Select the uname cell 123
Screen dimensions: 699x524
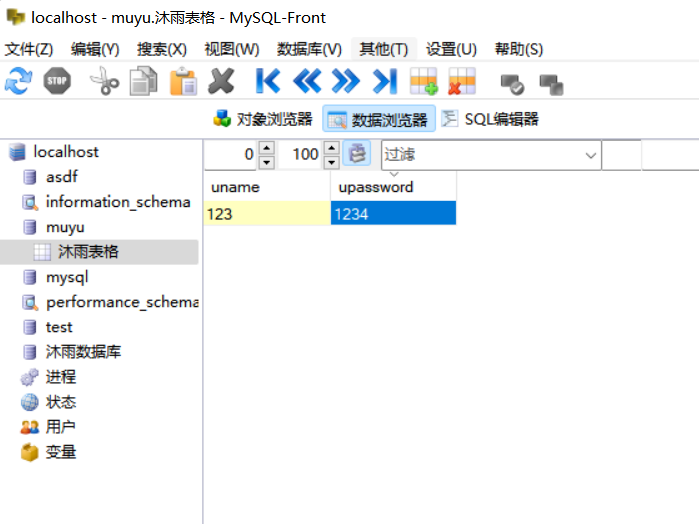pos(267,214)
